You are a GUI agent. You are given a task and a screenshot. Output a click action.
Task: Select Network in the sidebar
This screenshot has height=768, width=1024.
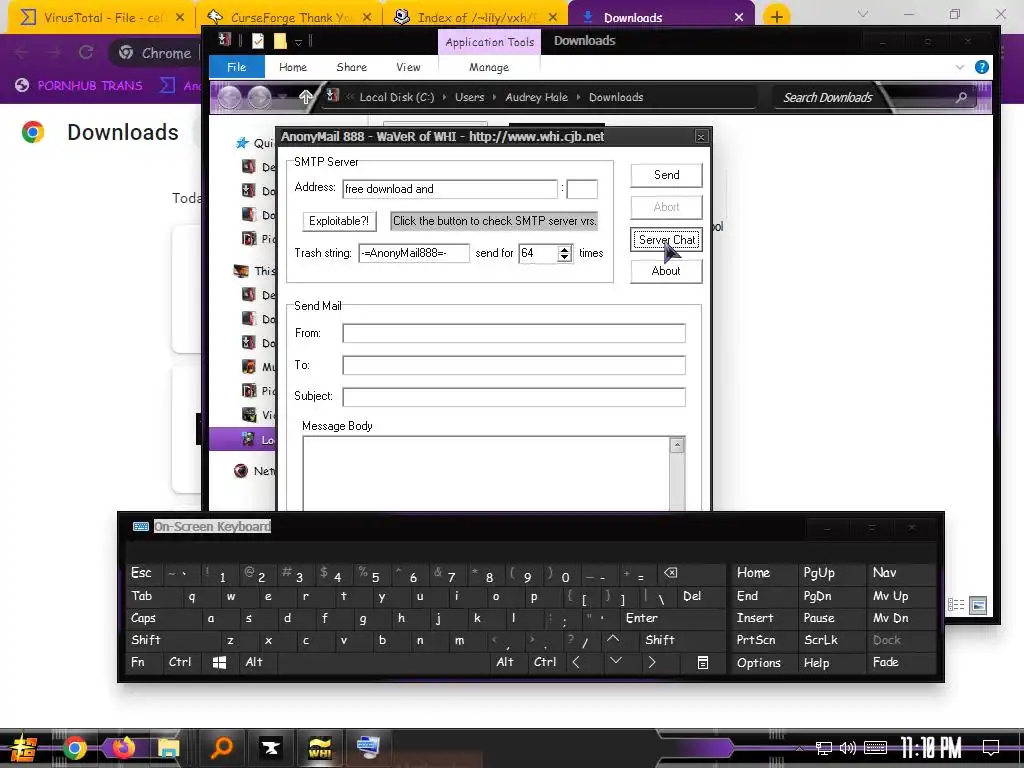(254, 471)
